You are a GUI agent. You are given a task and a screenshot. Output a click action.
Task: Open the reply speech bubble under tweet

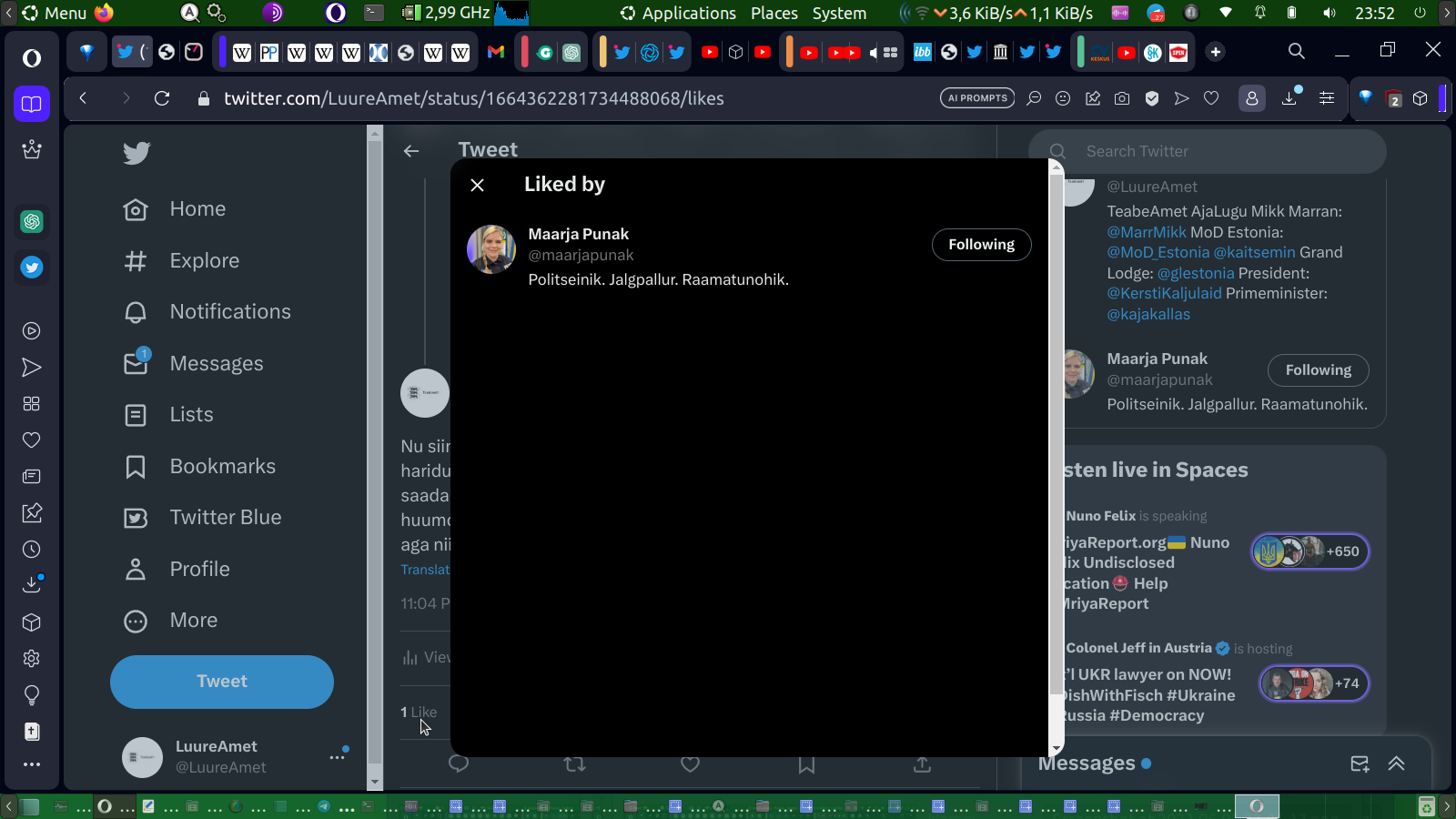pos(459,763)
